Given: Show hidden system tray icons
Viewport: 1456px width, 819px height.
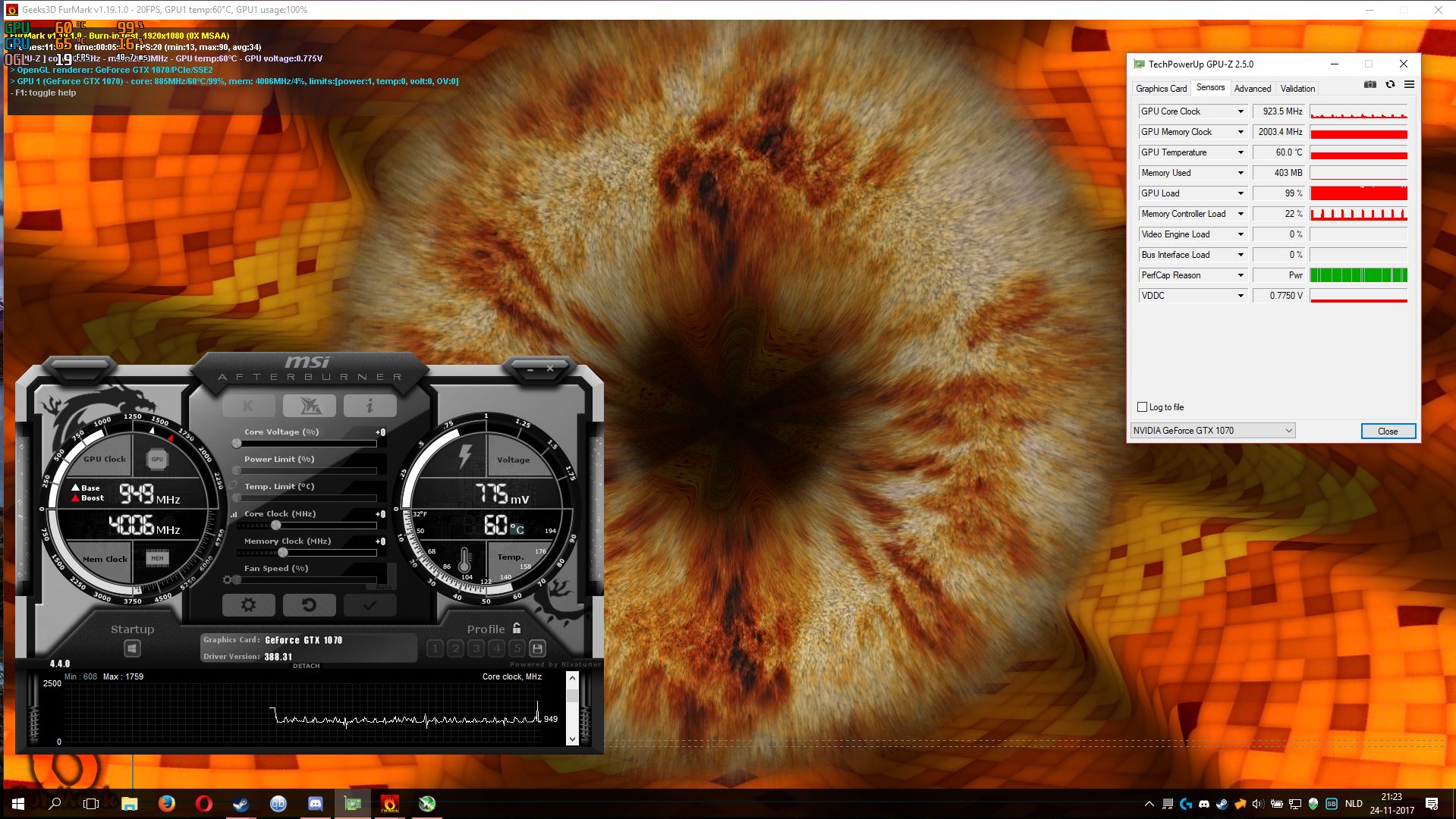Looking at the screenshot, I should pos(1149,804).
